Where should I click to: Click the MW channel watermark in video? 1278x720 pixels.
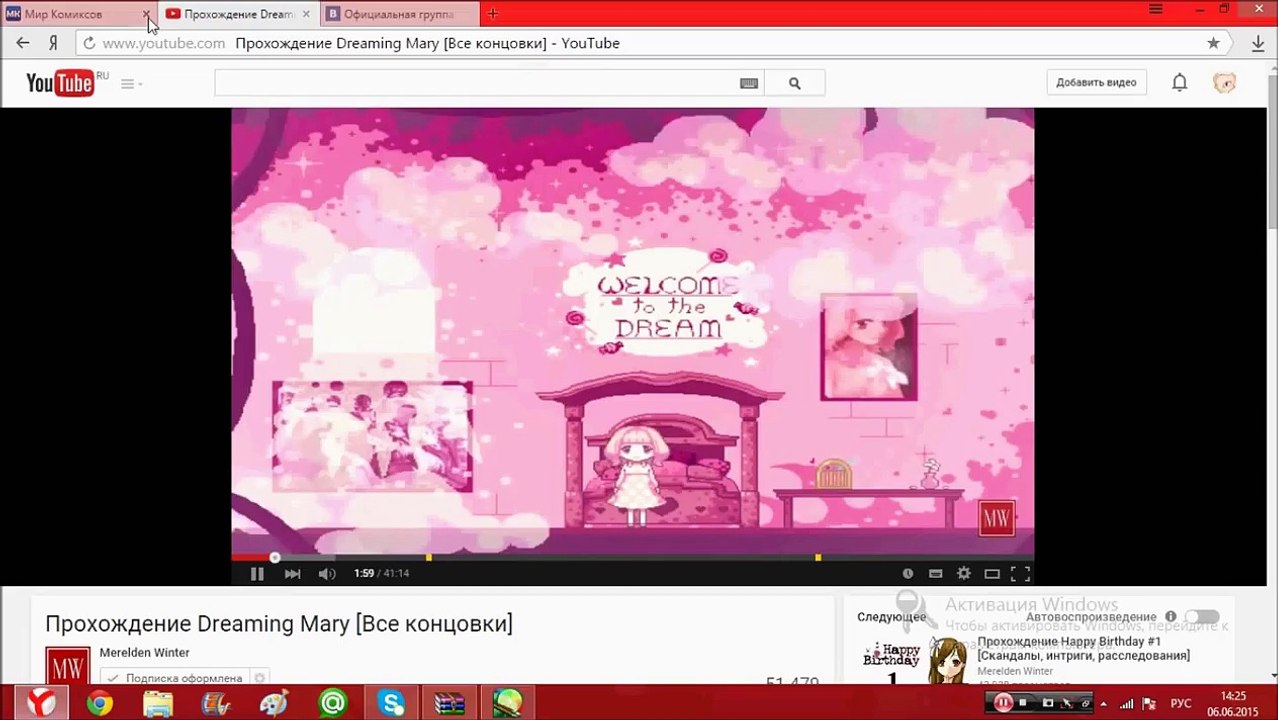996,518
